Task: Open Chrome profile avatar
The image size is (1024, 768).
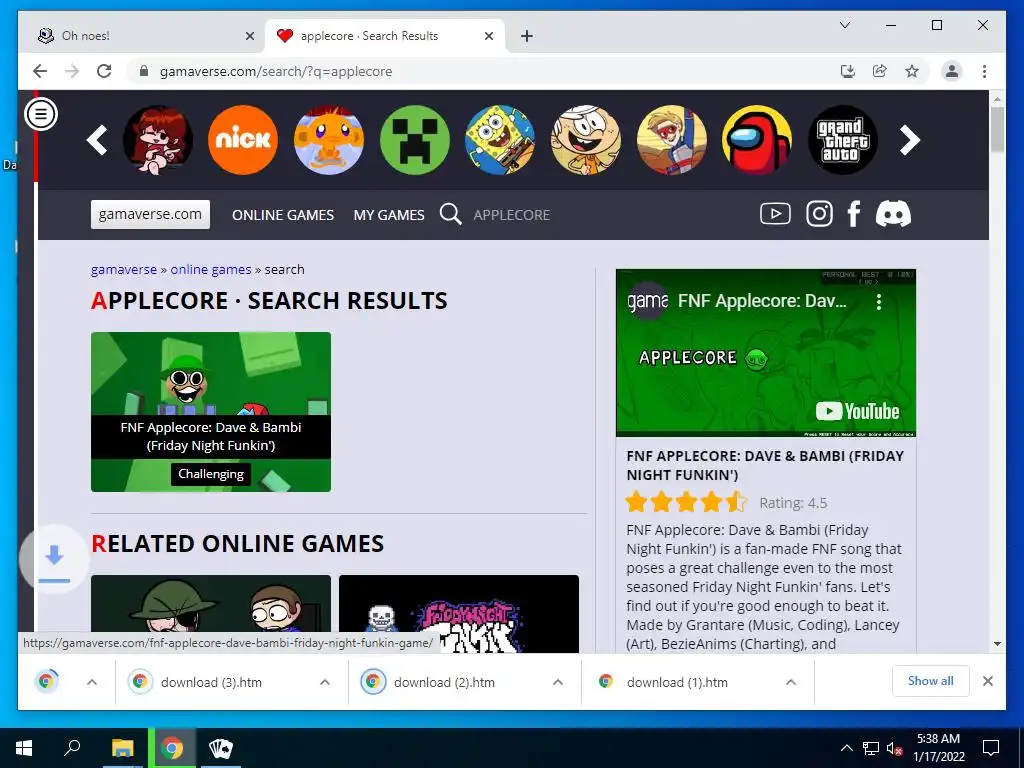Action: click(x=952, y=71)
